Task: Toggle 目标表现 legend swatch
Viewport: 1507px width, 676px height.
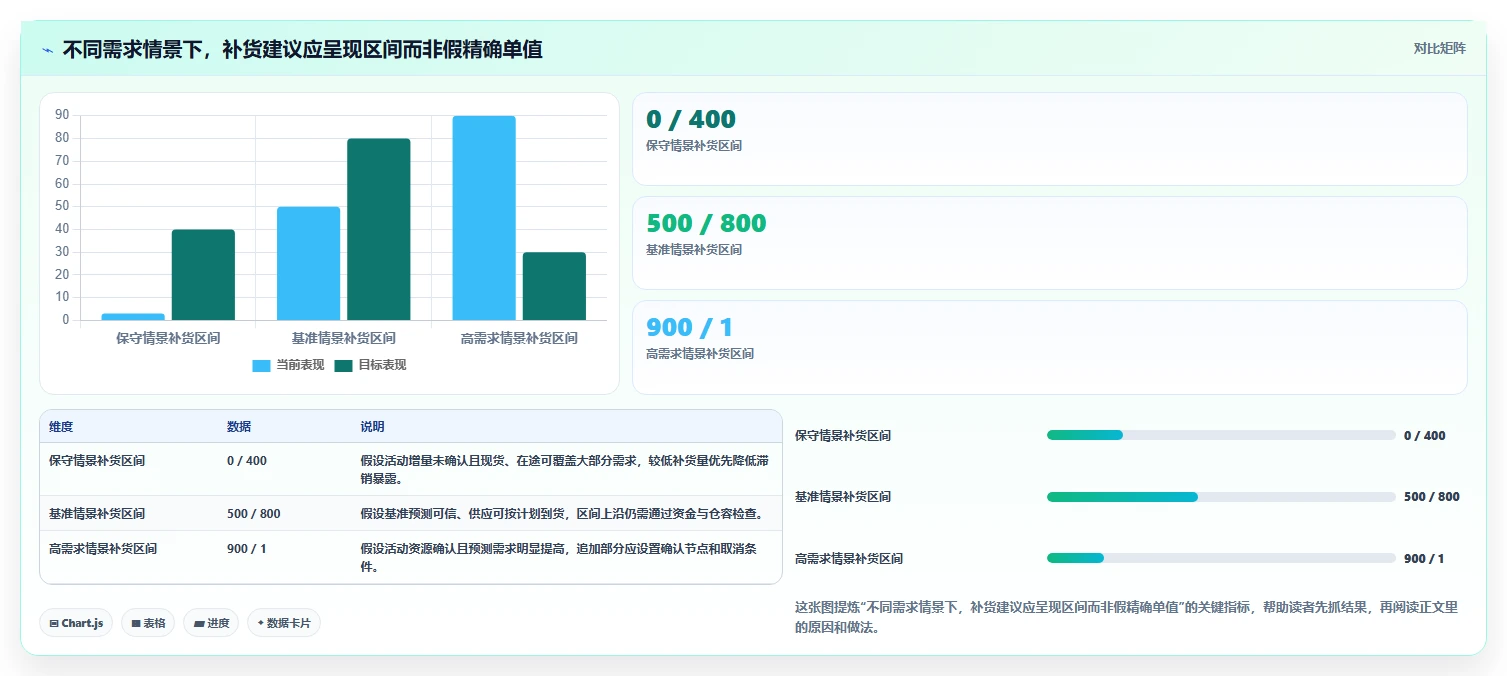Action: tap(343, 365)
